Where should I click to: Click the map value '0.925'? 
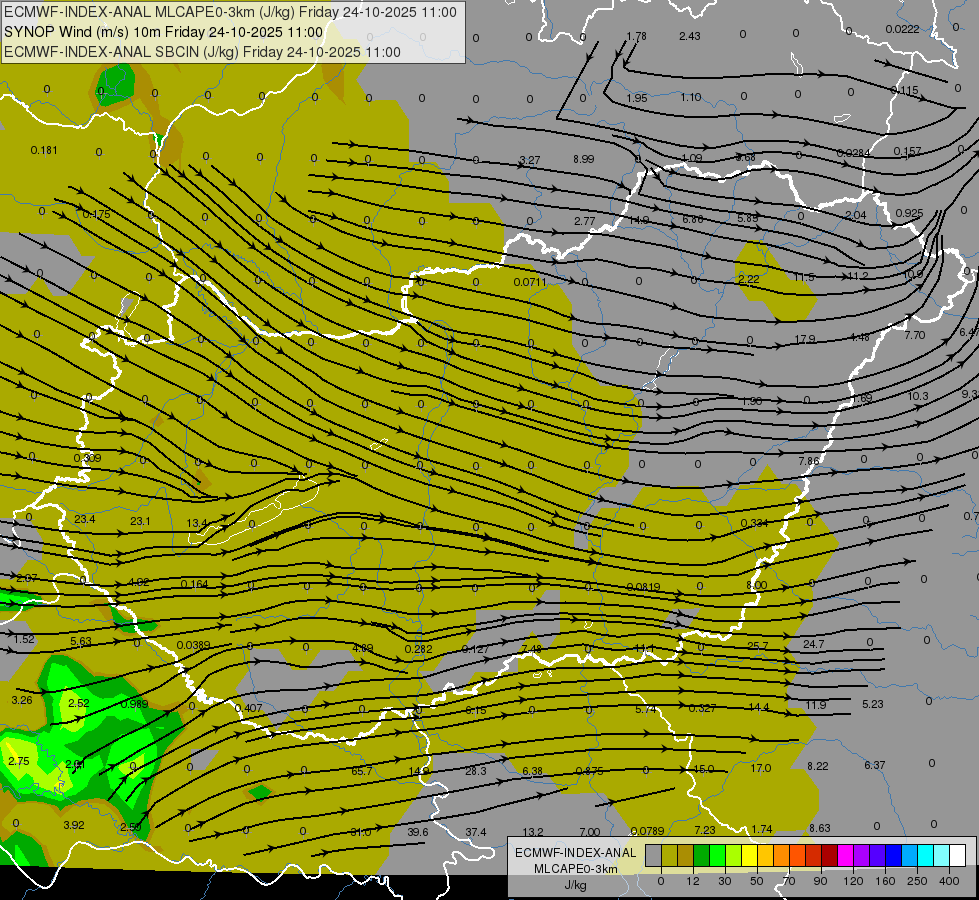909,213
